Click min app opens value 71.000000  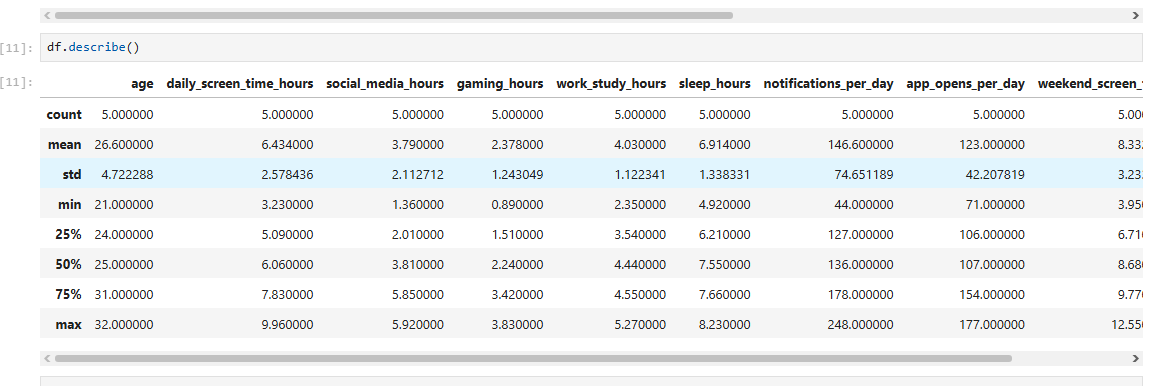click(x=995, y=205)
